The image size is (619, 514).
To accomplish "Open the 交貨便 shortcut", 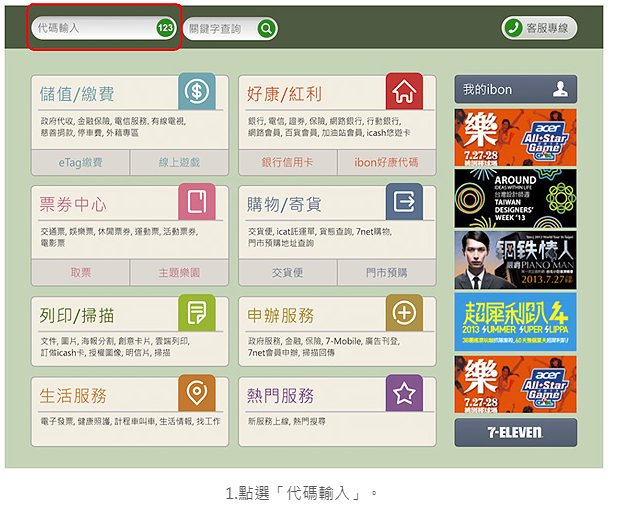I will 288,272.
